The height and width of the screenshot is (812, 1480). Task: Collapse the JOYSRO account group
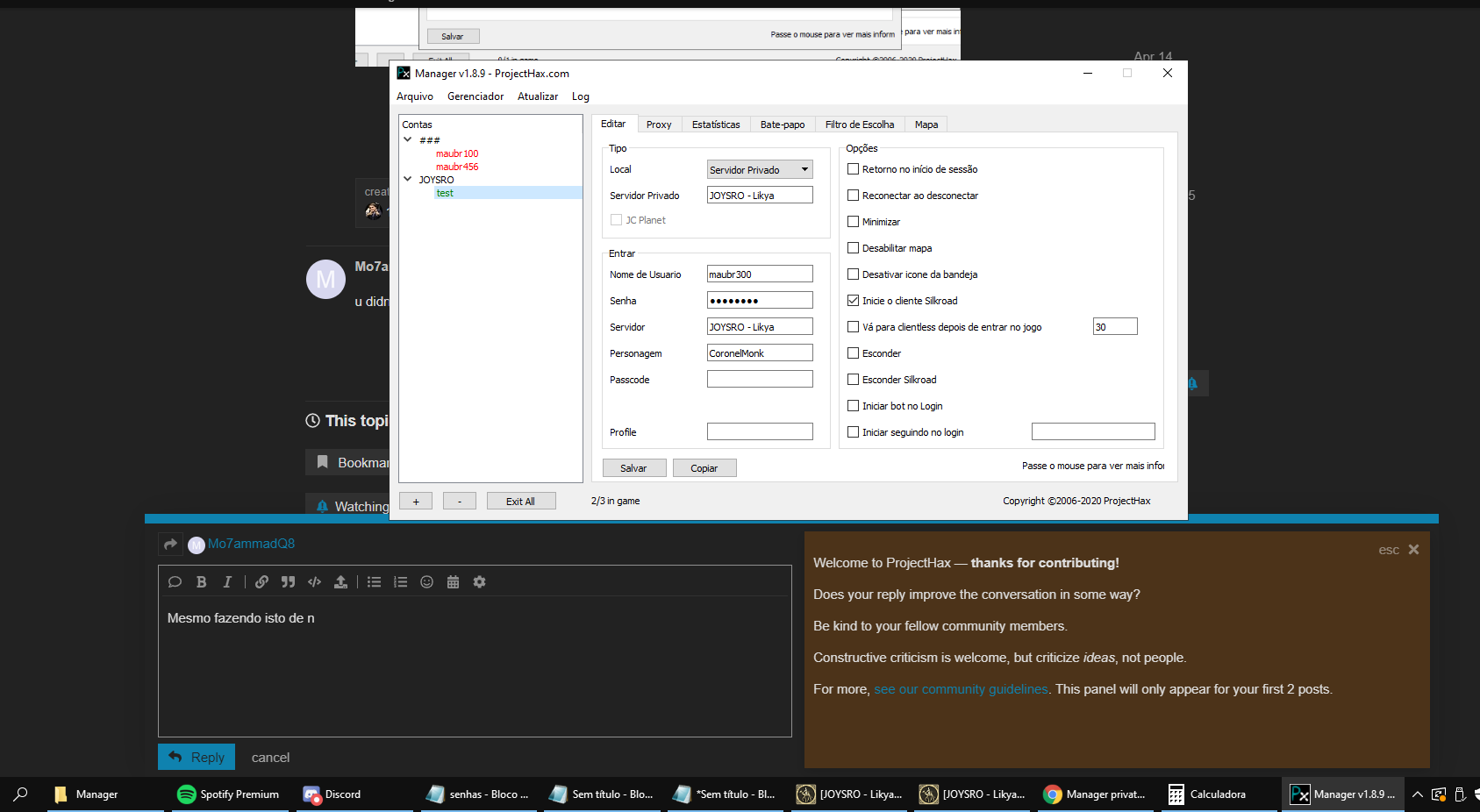tap(407, 179)
